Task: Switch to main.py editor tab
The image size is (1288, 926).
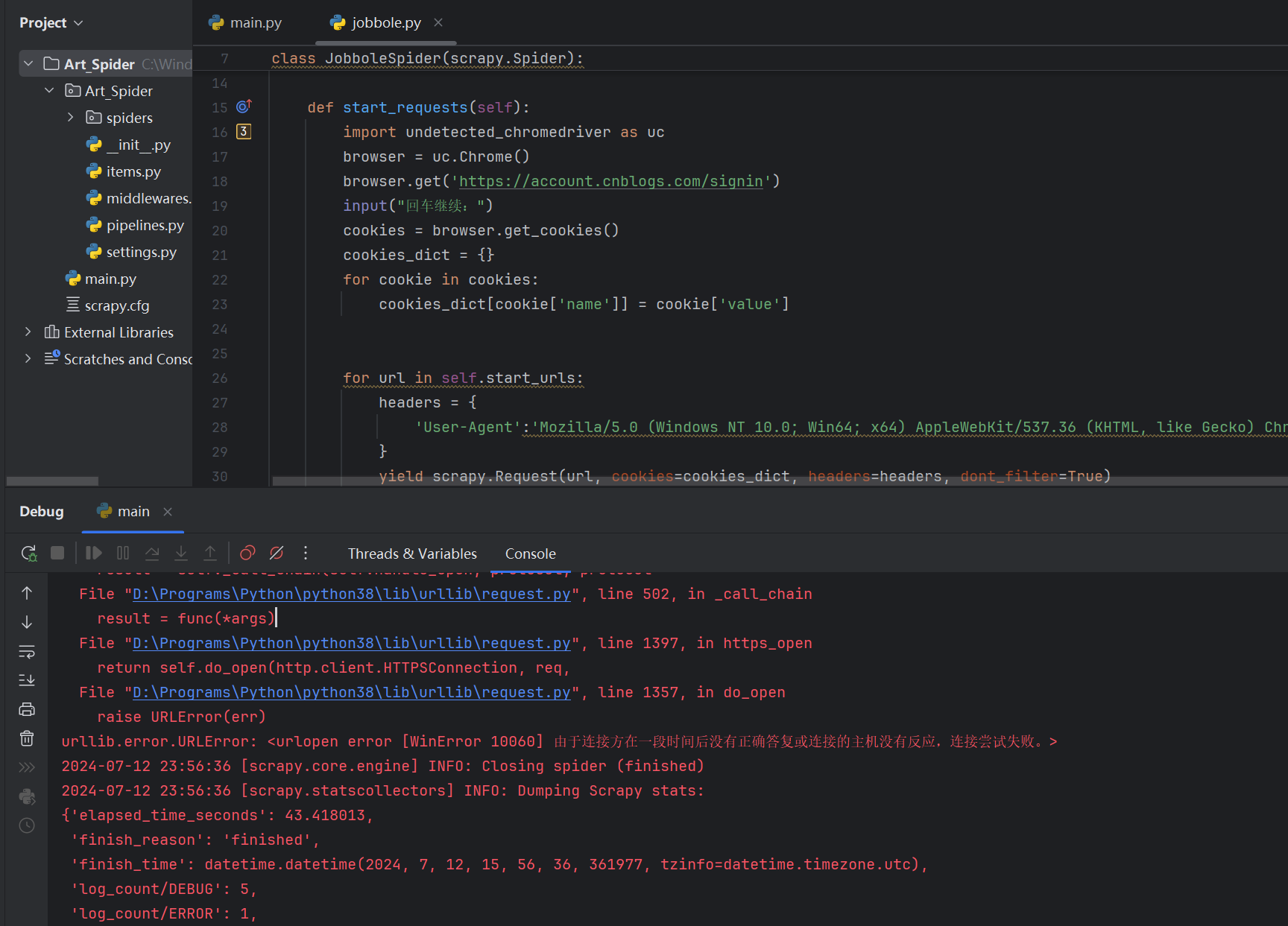Action: 245,22
